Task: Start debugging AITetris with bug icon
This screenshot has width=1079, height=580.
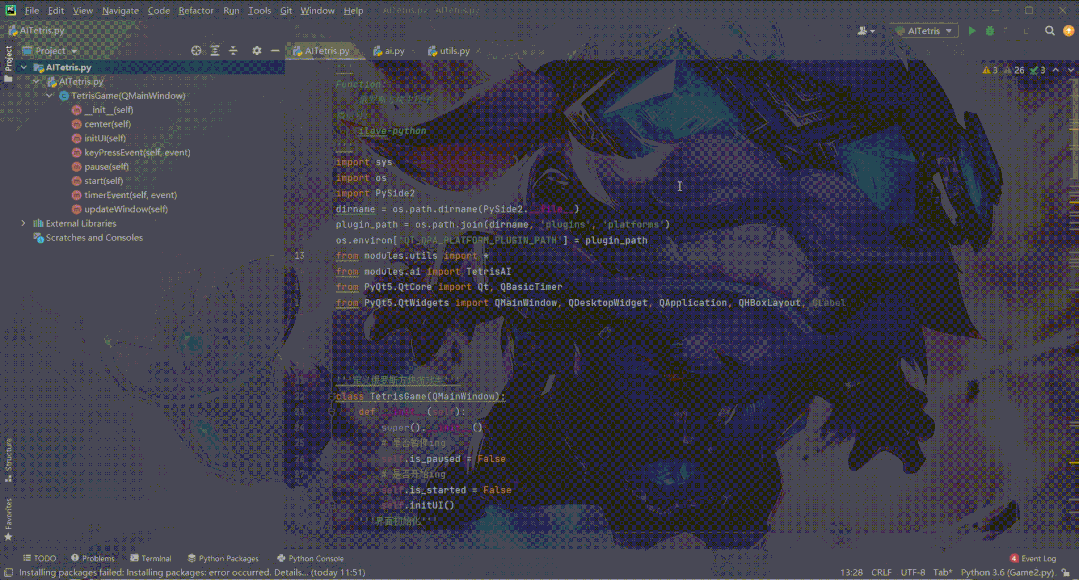Action: [x=990, y=31]
